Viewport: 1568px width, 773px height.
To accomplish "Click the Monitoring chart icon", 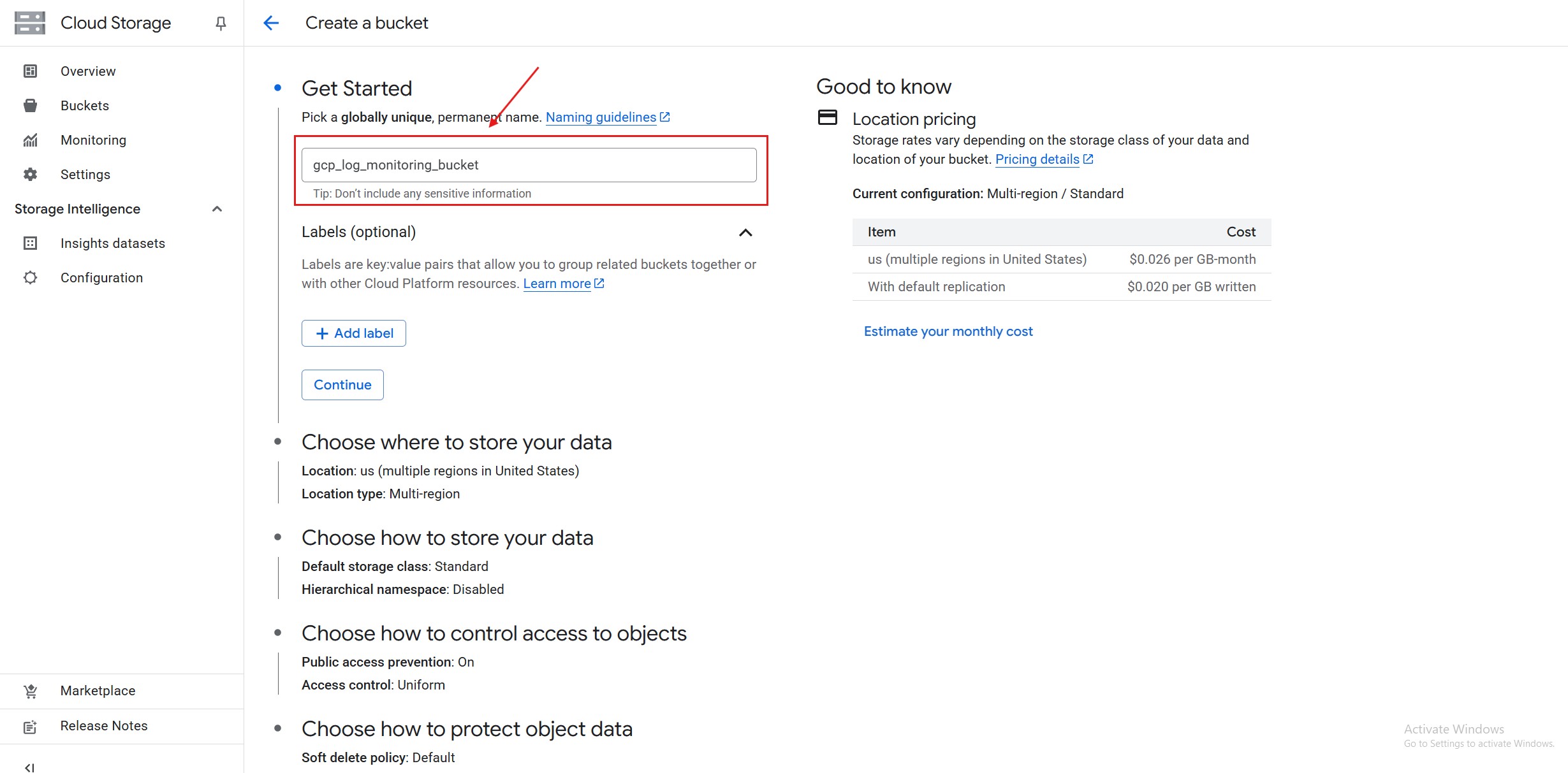I will (30, 140).
